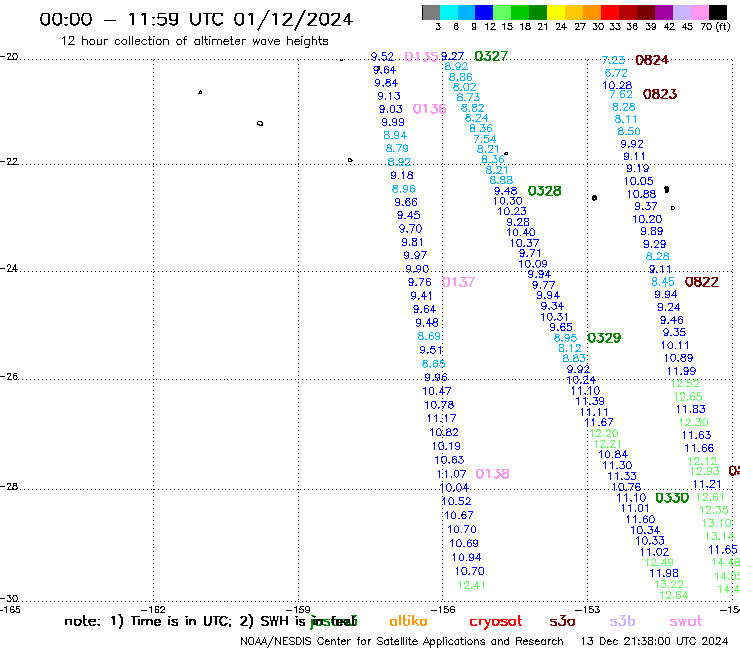Click the wave height value 8.45
This screenshot has width=740, height=650.
pyautogui.click(x=663, y=282)
